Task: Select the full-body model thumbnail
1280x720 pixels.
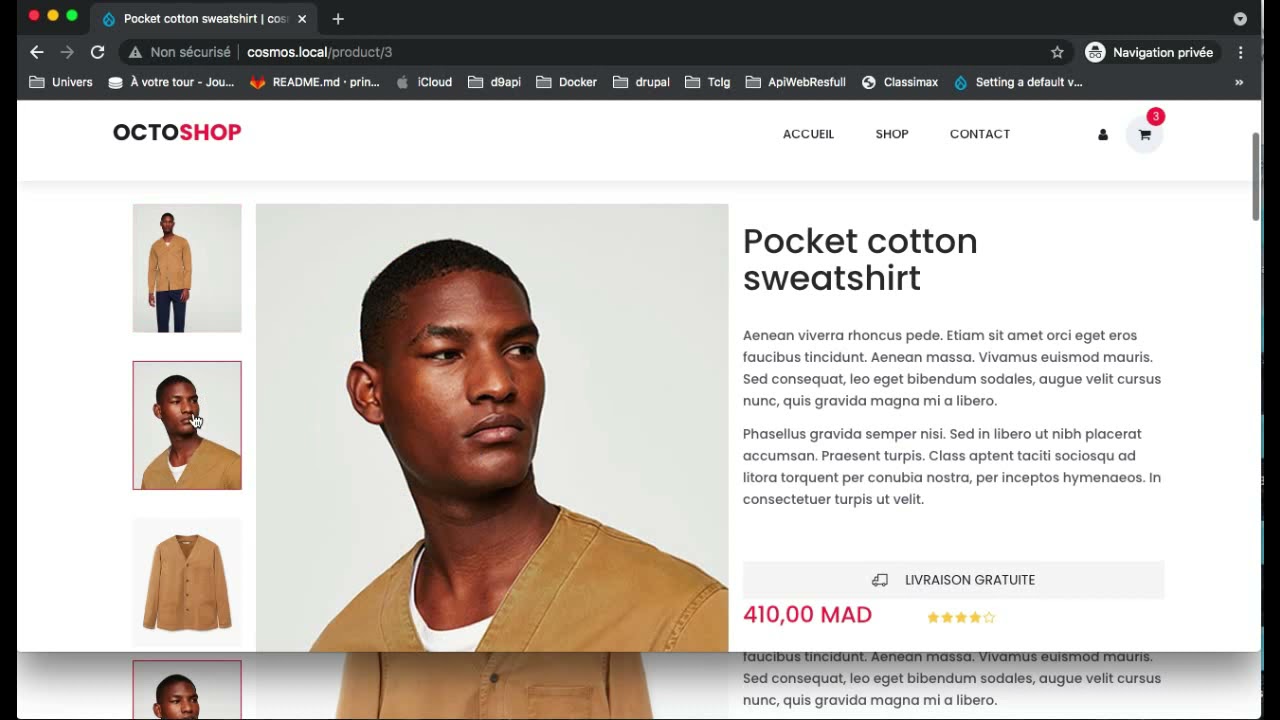Action: [187, 268]
